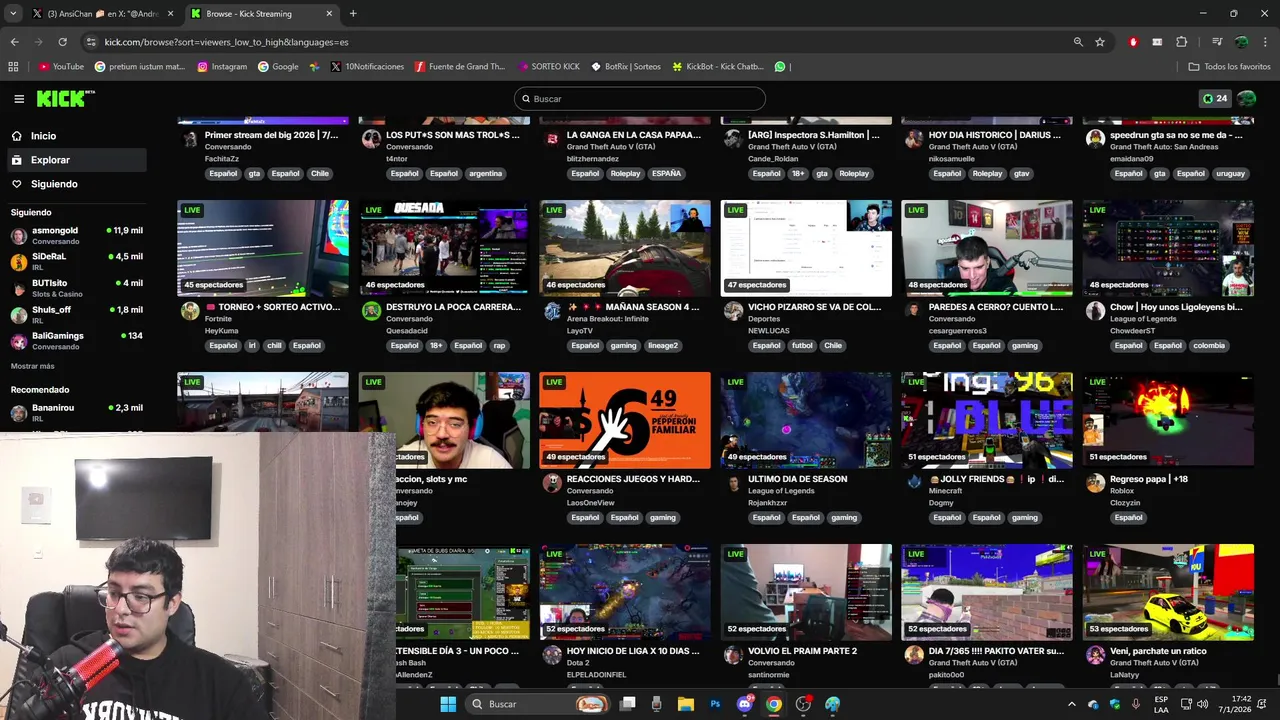Open SiDeRaL channel in followed list
Screen dimensions: 1280x720
pos(77,262)
